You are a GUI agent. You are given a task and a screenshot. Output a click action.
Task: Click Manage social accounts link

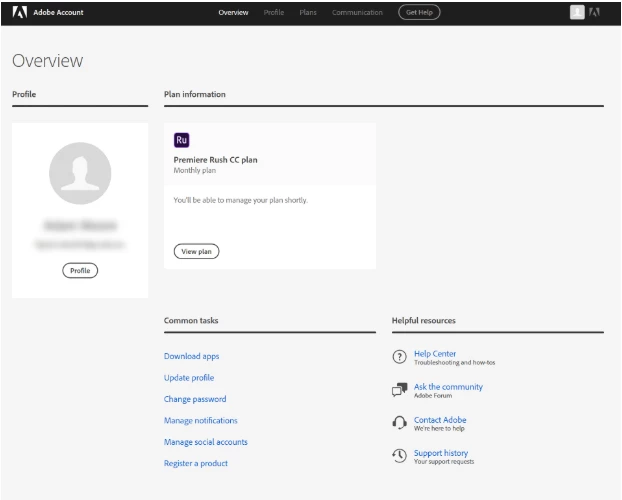click(205, 442)
